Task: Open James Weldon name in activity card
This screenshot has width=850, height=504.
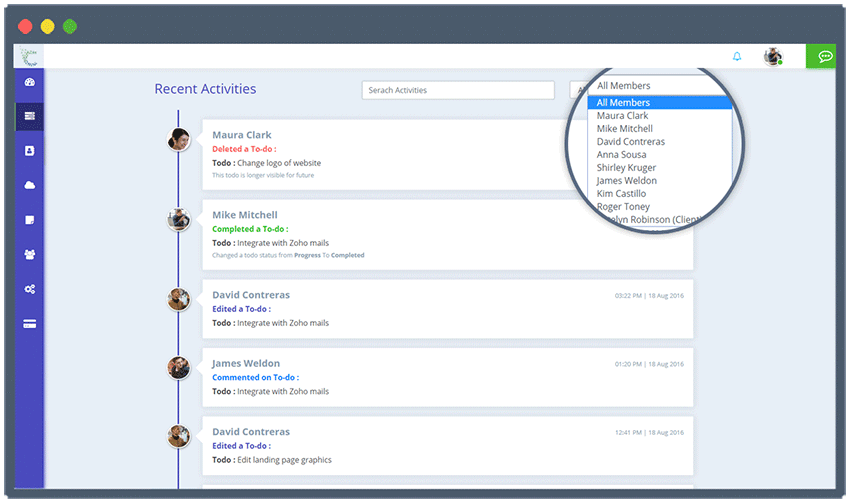Action: pos(246,364)
